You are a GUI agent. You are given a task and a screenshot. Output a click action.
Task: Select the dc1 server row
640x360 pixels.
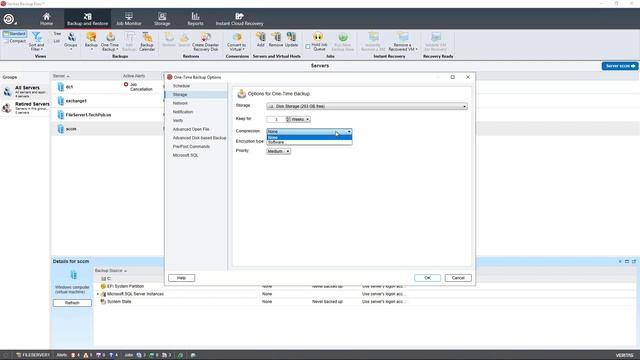pos(108,87)
